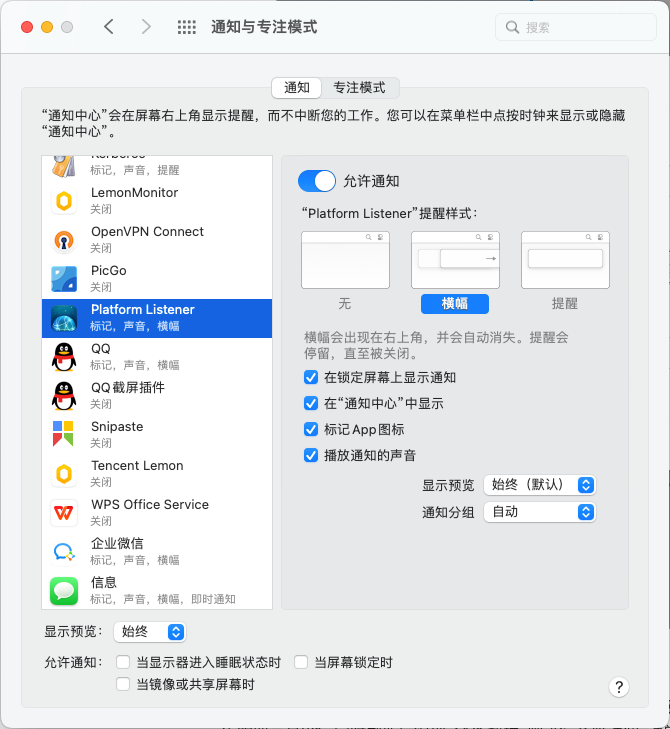Image resolution: width=670 pixels, height=729 pixels.
Task: Select the 通知 tab
Action: click(297, 87)
